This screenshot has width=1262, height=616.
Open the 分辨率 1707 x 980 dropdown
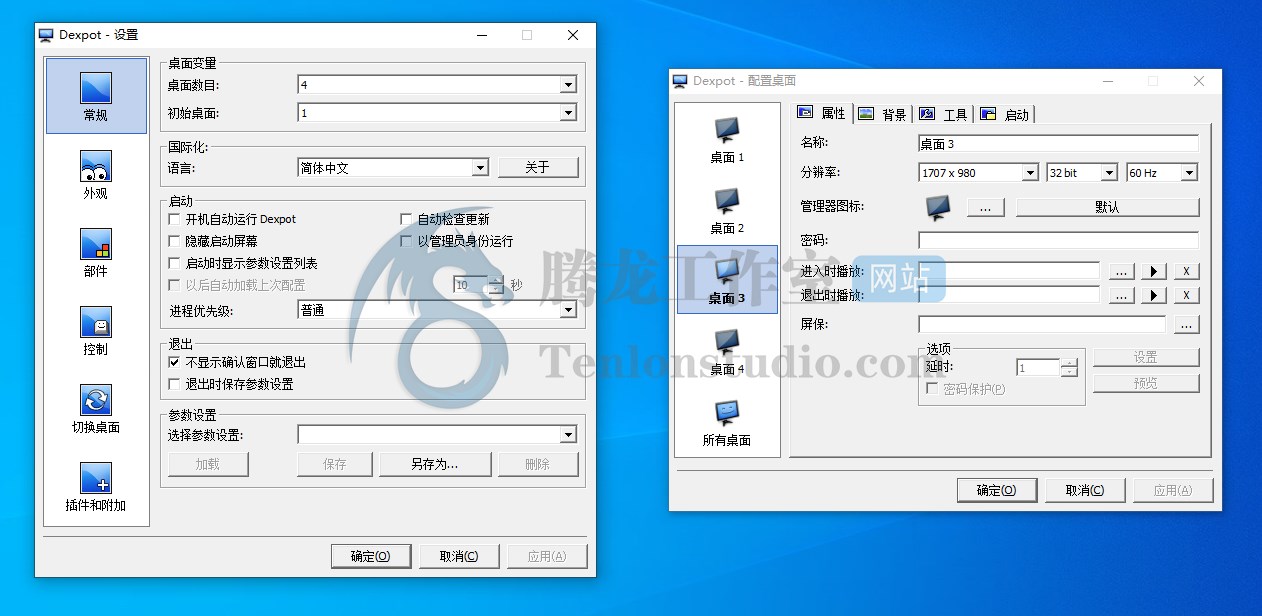[x=1030, y=173]
